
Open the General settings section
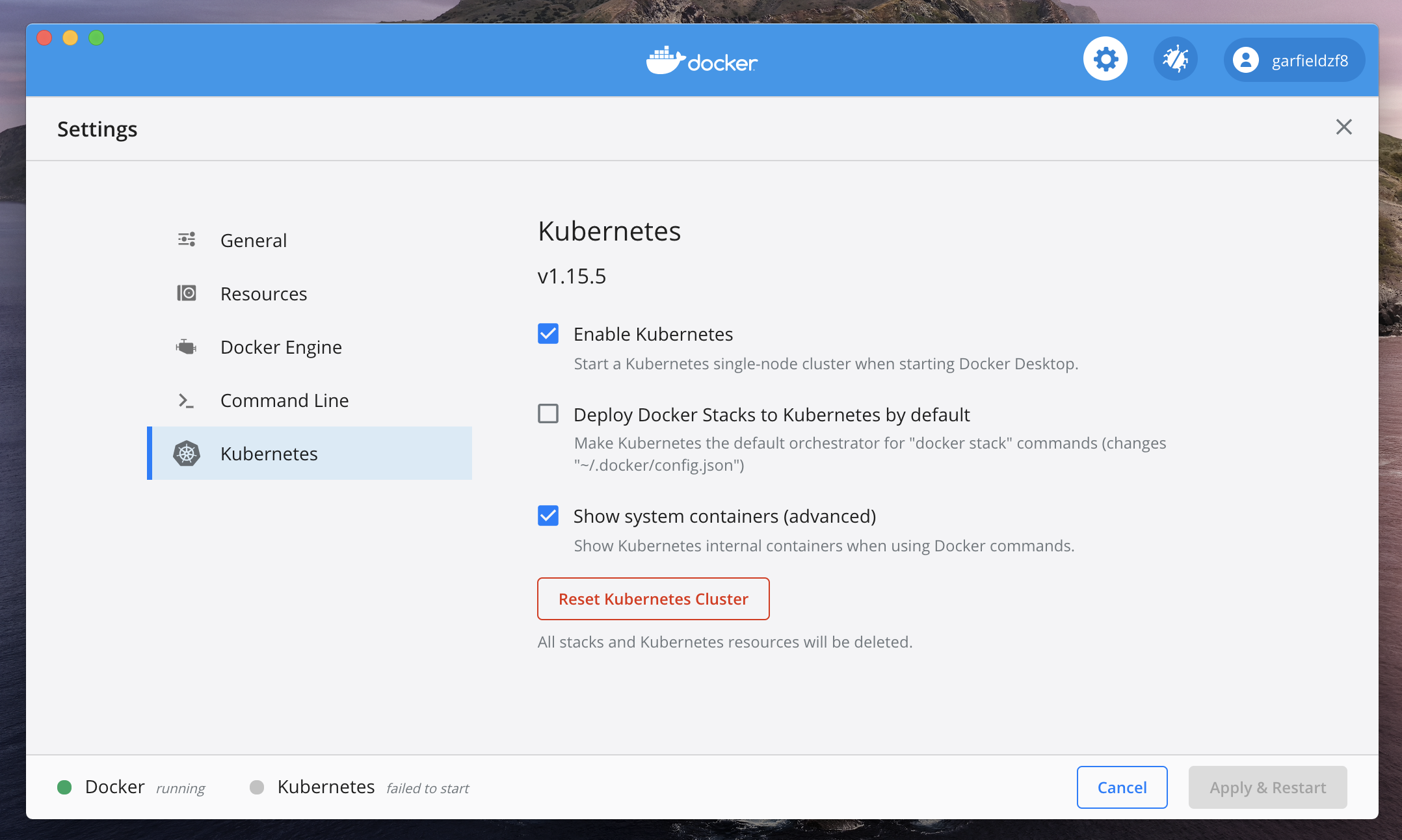310,241
